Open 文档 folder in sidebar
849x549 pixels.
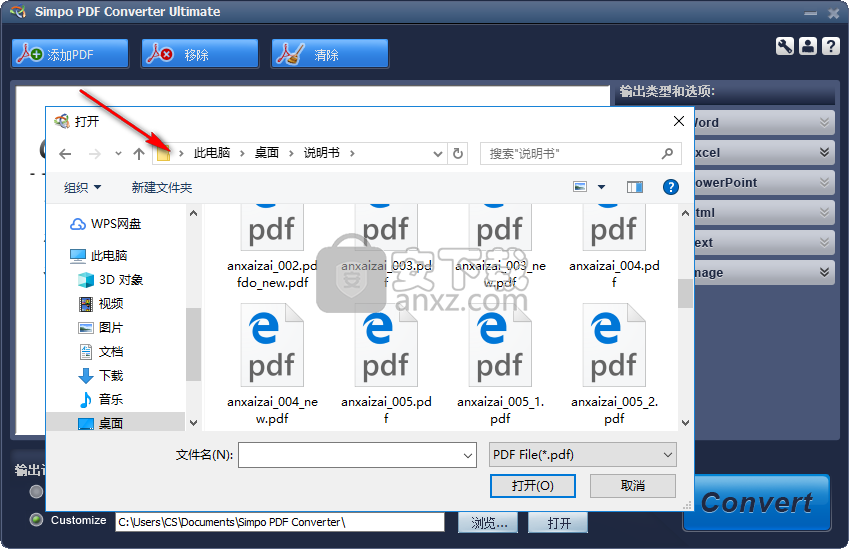tap(101, 351)
